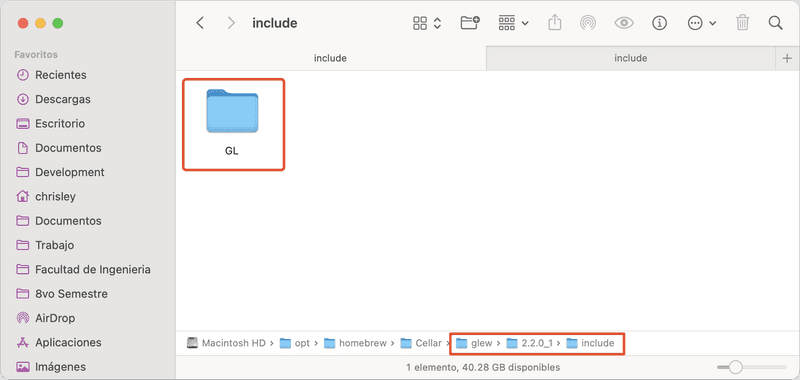
Task: Switch view mode with the grid icon
Action: click(427, 23)
